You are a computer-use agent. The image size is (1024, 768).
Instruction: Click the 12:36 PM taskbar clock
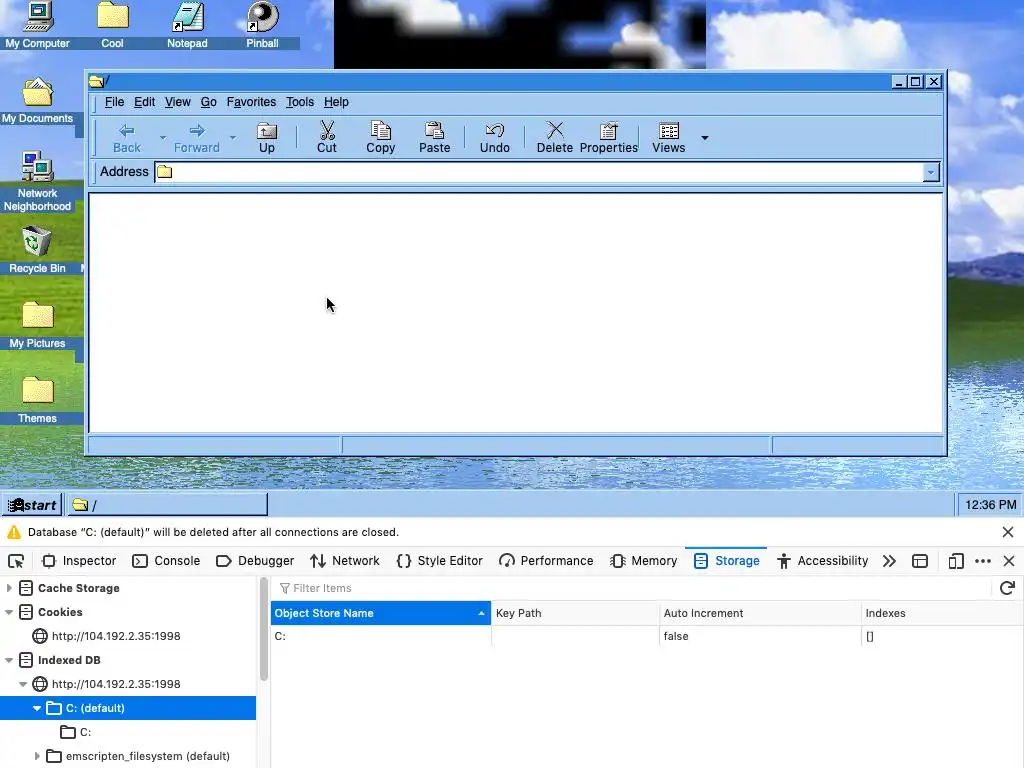(990, 505)
